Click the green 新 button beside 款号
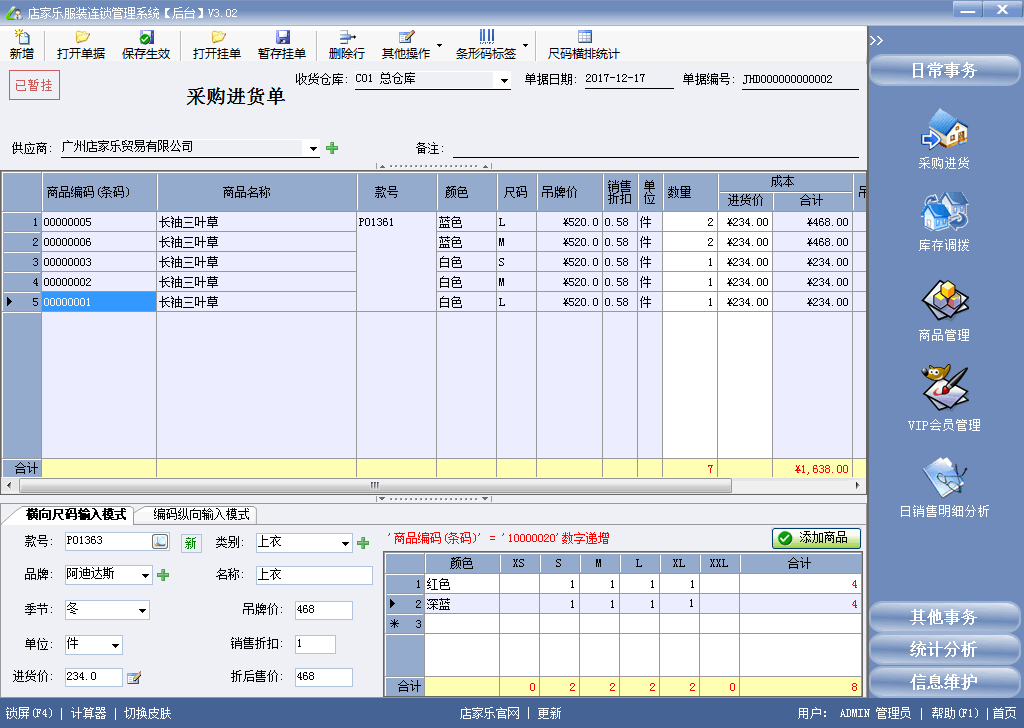The height and width of the screenshot is (728, 1024). (191, 543)
